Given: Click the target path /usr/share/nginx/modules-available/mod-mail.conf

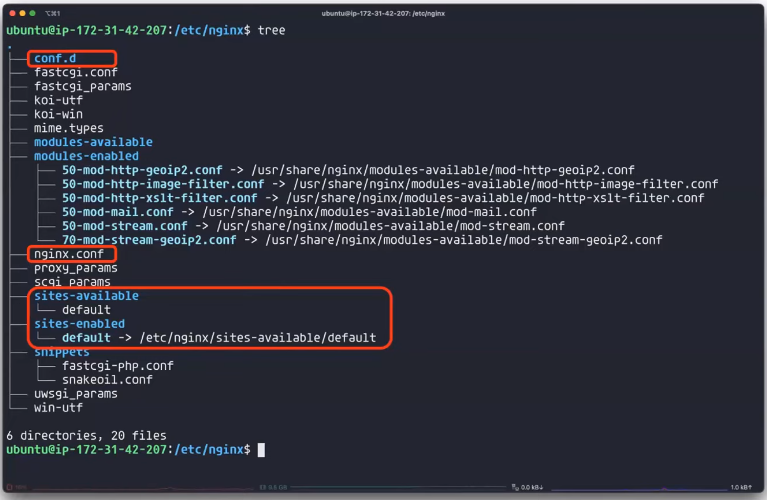Looking at the screenshot, I should tap(369, 212).
